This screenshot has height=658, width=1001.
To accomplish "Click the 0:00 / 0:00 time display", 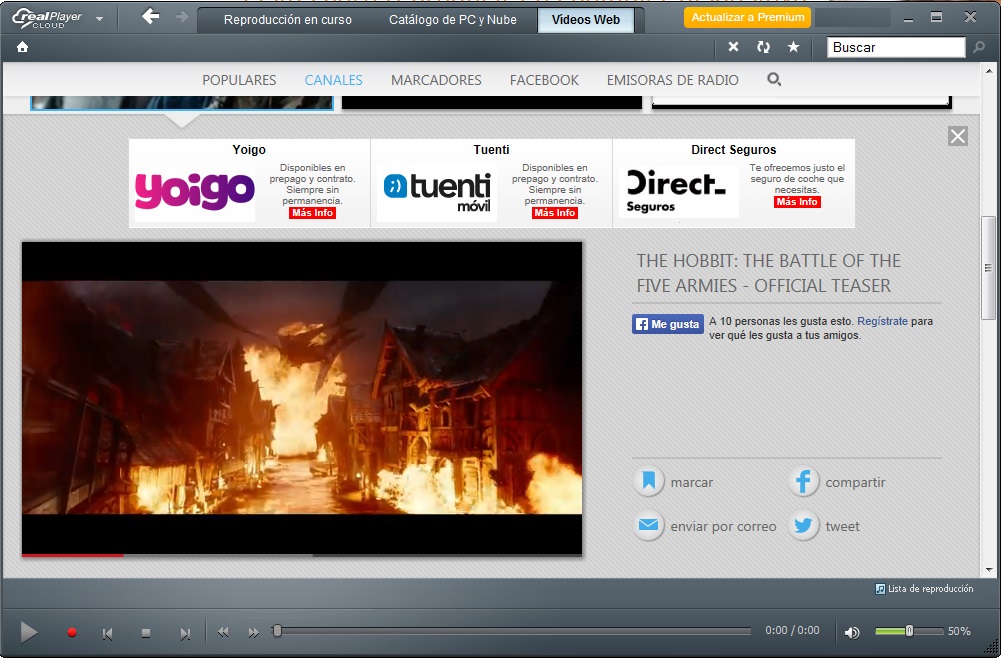I will [x=792, y=631].
